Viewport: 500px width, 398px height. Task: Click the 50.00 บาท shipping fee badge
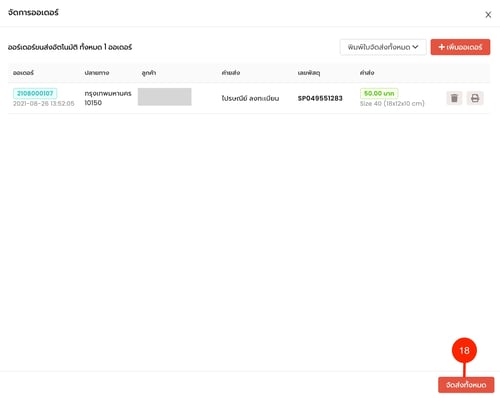coord(379,93)
